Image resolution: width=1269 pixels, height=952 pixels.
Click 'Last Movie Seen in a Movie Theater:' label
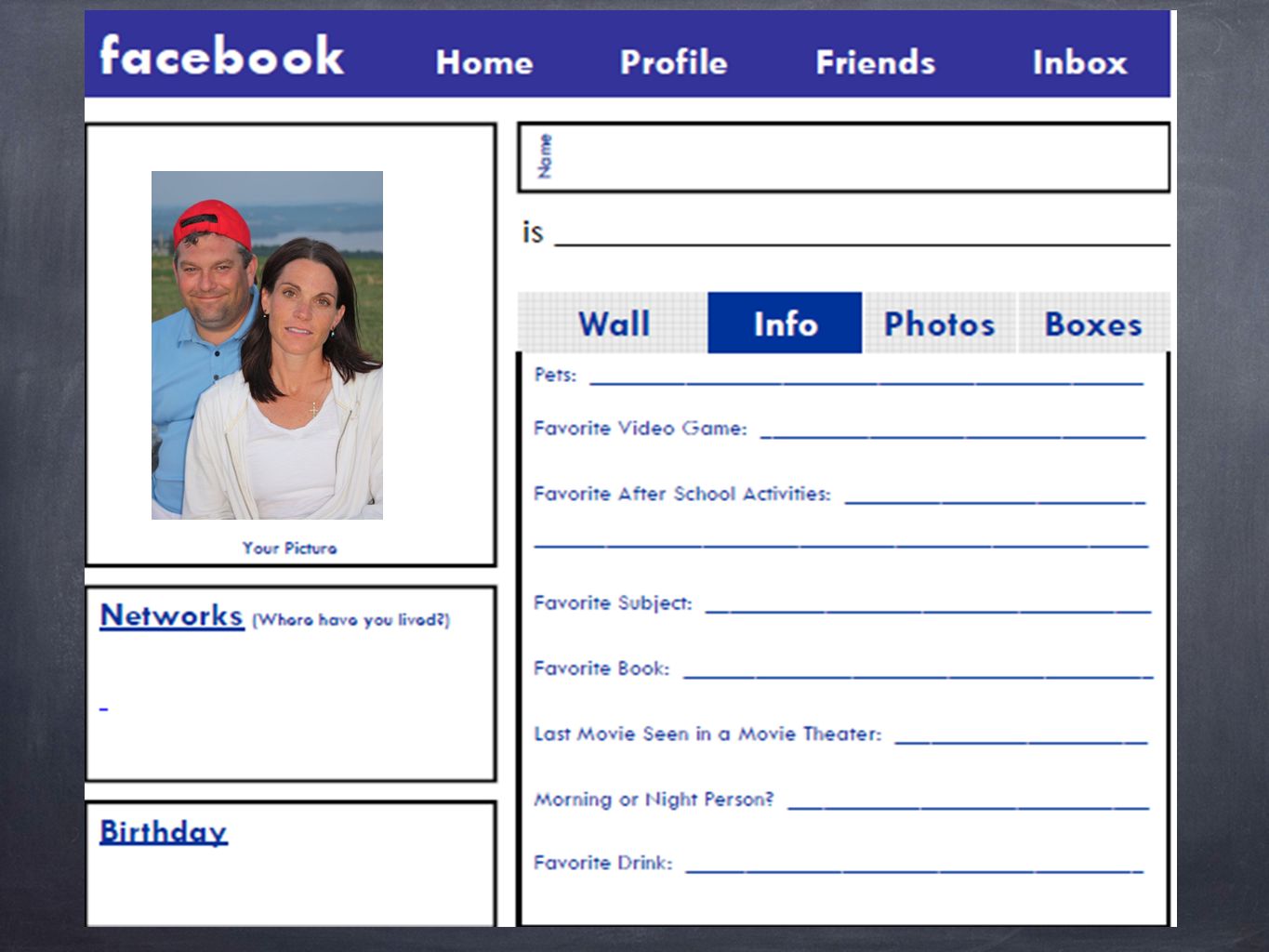(x=707, y=734)
